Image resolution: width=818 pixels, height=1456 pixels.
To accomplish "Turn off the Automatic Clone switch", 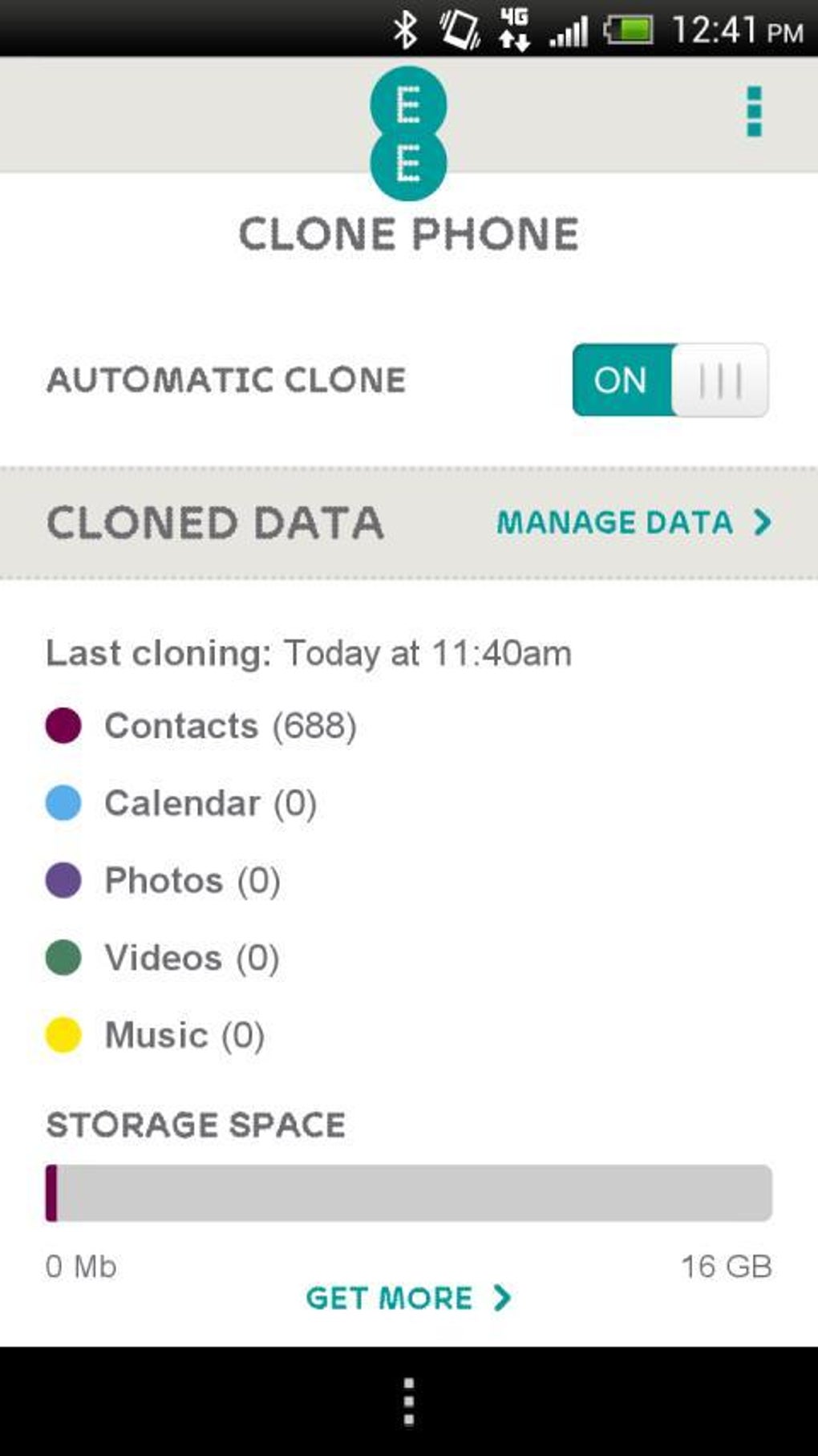I will tap(670, 380).
